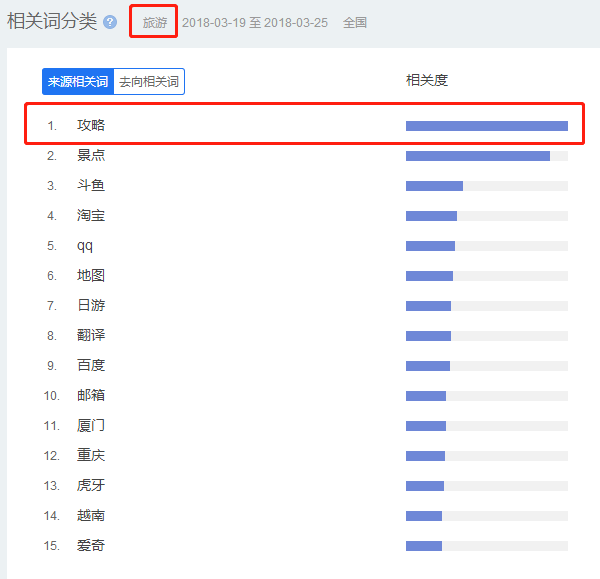
Task: Click the qq keyword entry
Action: click(x=85, y=246)
